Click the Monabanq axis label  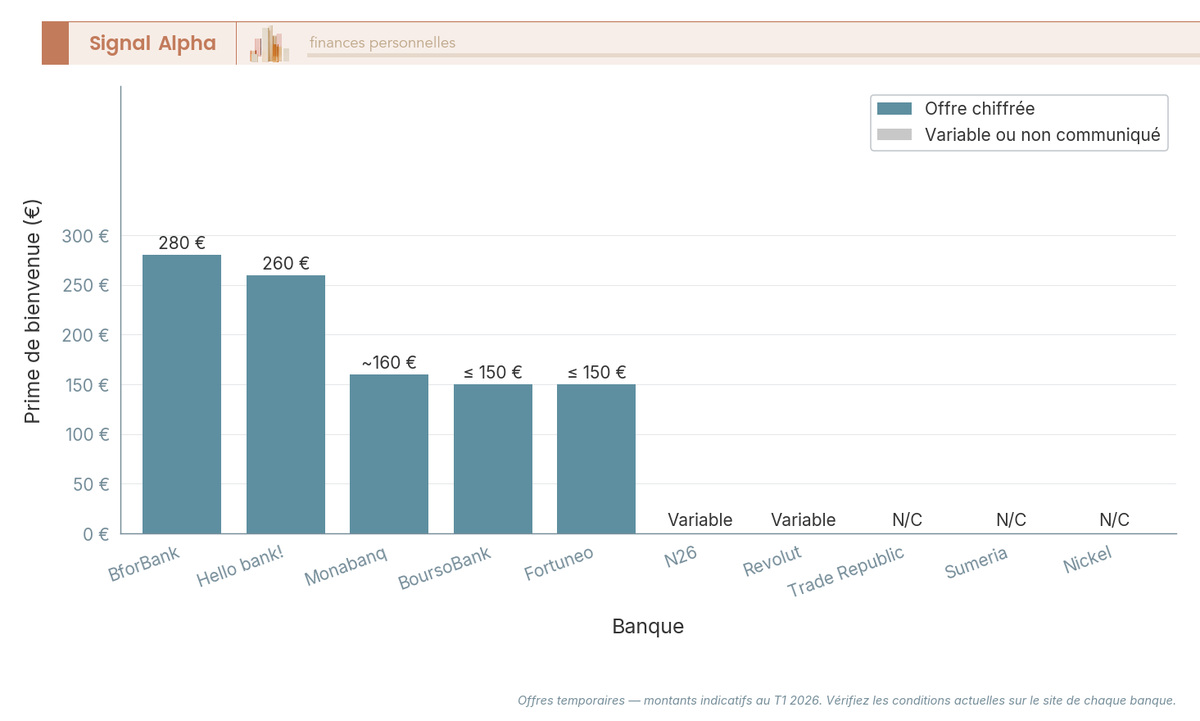[x=346, y=566]
